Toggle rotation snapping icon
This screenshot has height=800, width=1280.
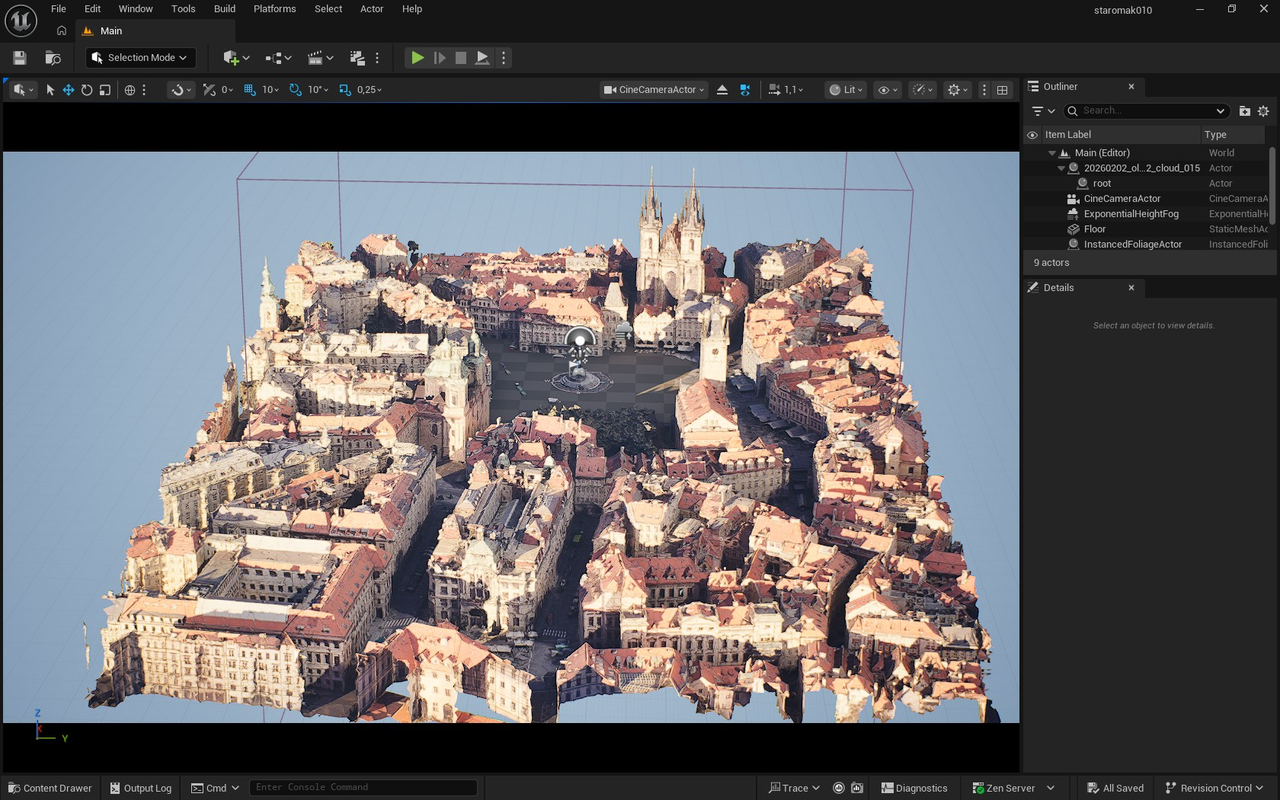point(295,90)
